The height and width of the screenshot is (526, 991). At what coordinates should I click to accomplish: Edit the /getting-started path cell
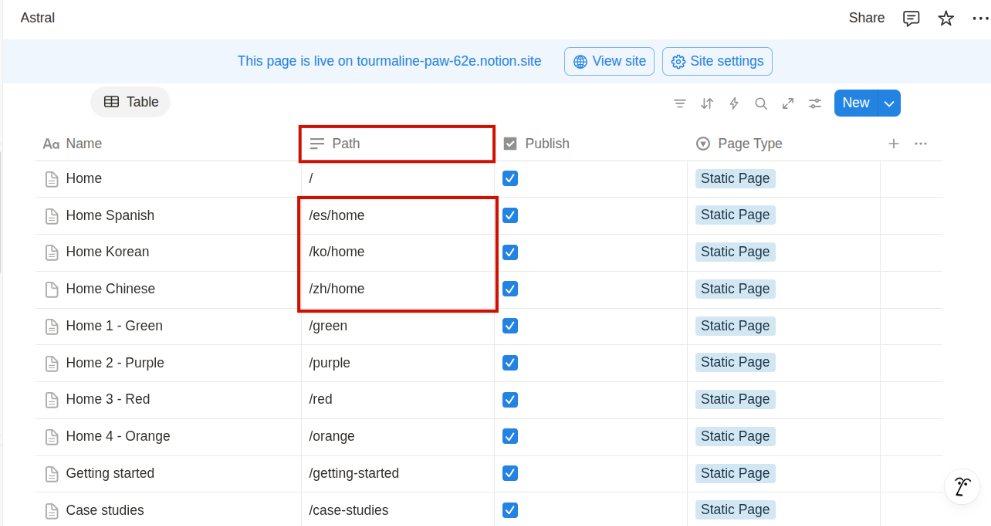point(398,474)
